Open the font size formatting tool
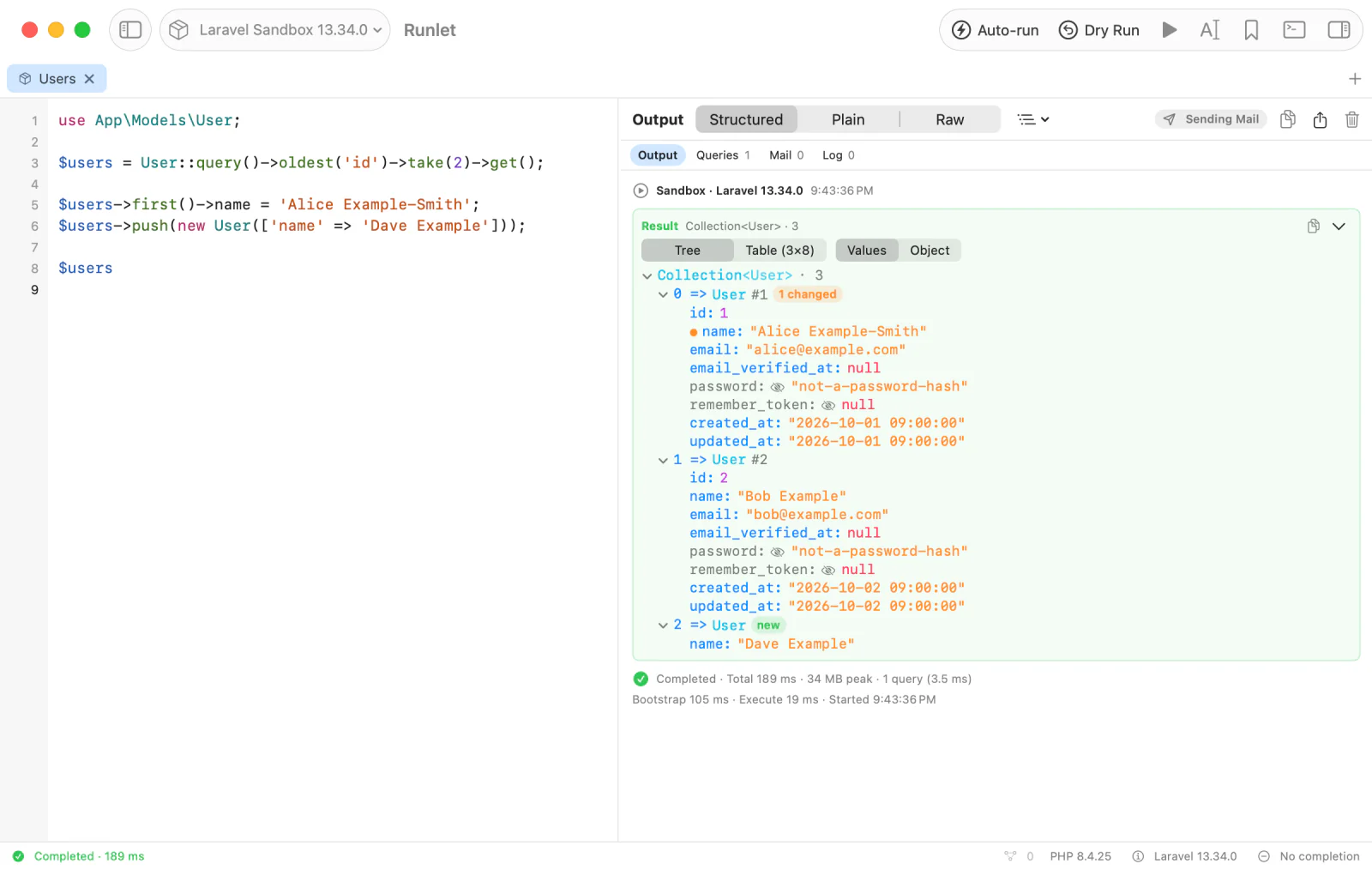Viewport: 1372px width, 870px height. tap(1209, 30)
